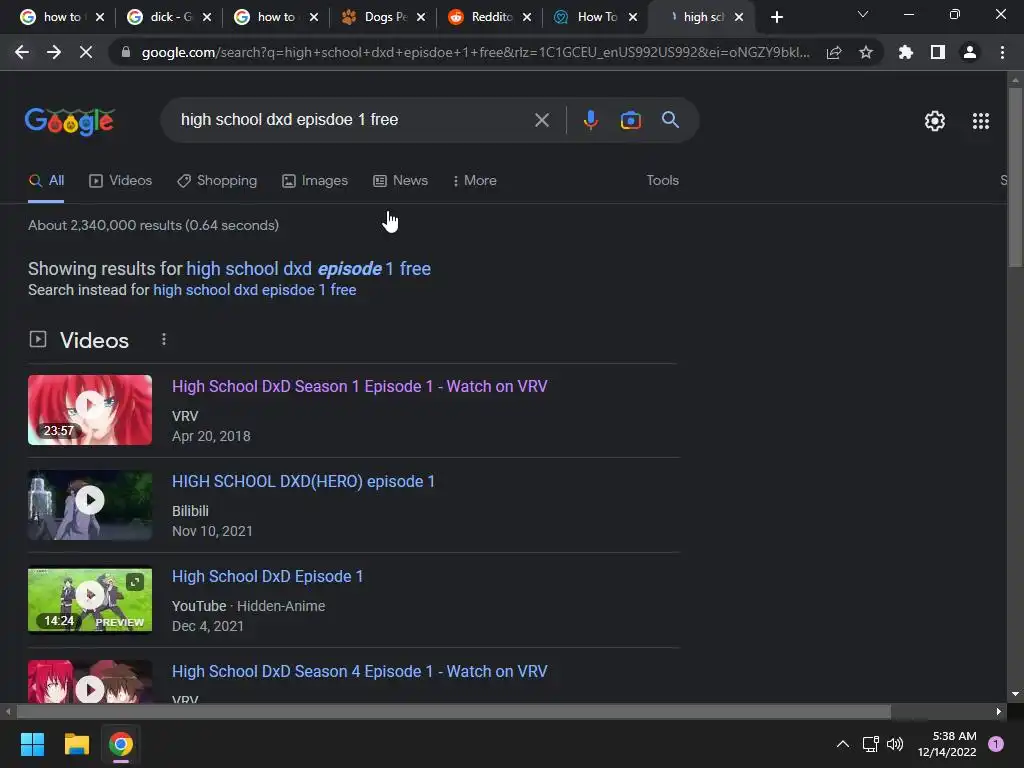Open tab search dropdown arrow
The height and width of the screenshot is (768, 1024).
[863, 14]
